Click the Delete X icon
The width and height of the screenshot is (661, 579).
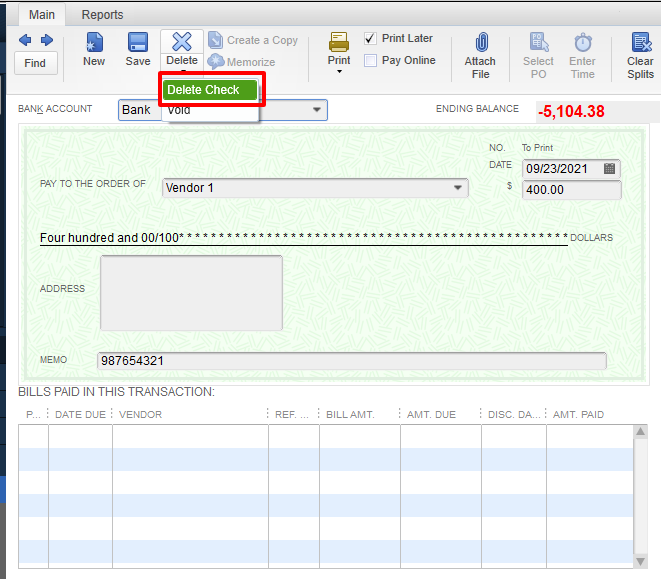point(182,42)
